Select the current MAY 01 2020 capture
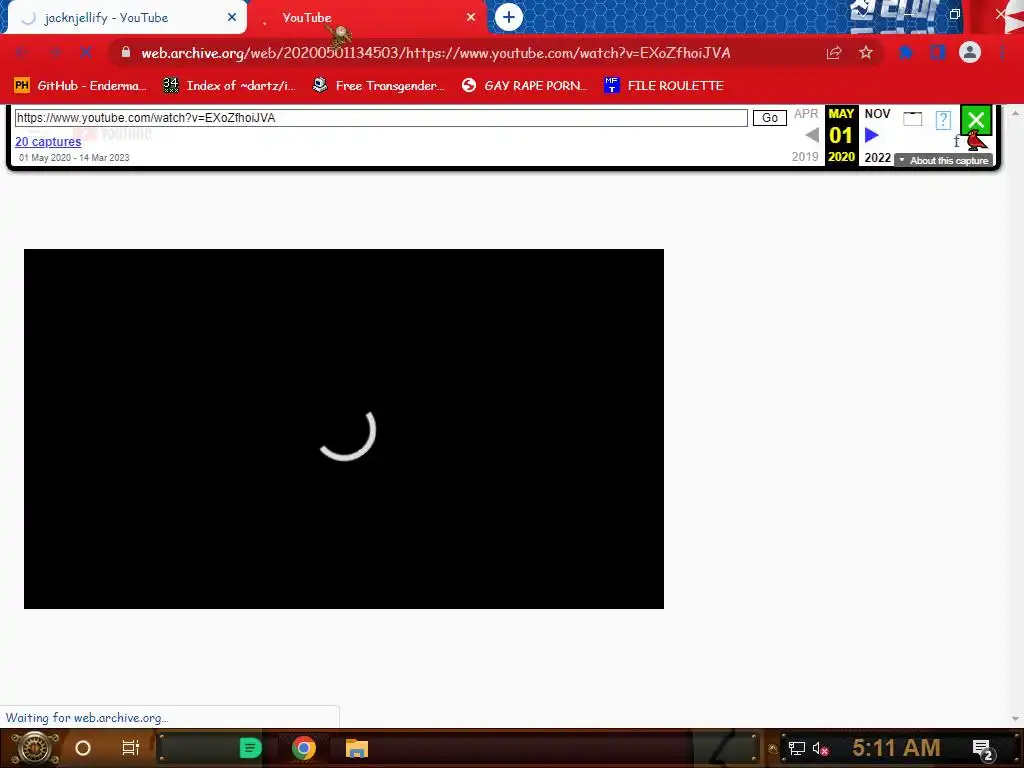This screenshot has width=1024, height=768. pyautogui.click(x=841, y=135)
